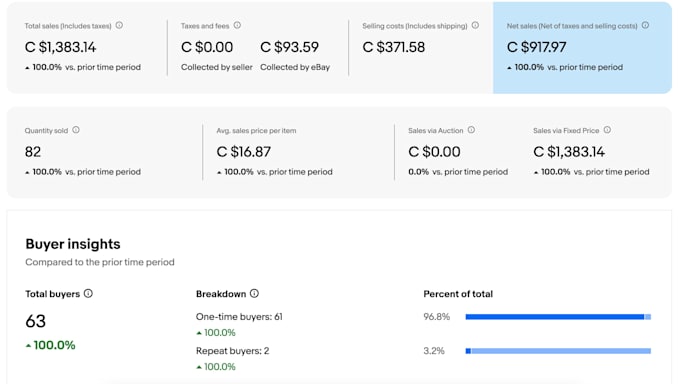Click the 'Repeat buyers: 2' text
This screenshot has height=384, width=680.
click(232, 351)
